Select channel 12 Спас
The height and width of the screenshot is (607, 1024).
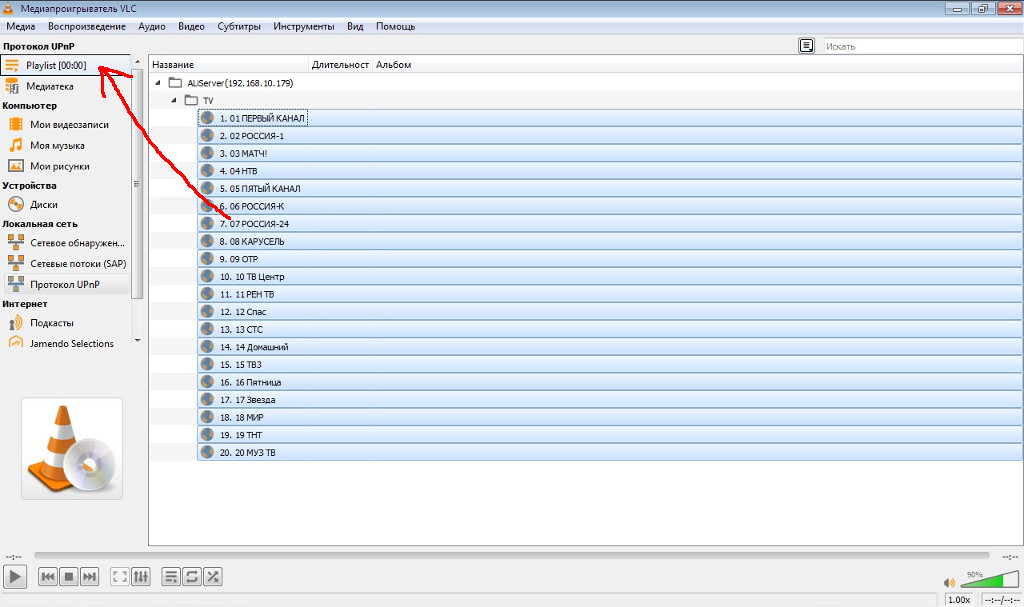tap(610, 312)
